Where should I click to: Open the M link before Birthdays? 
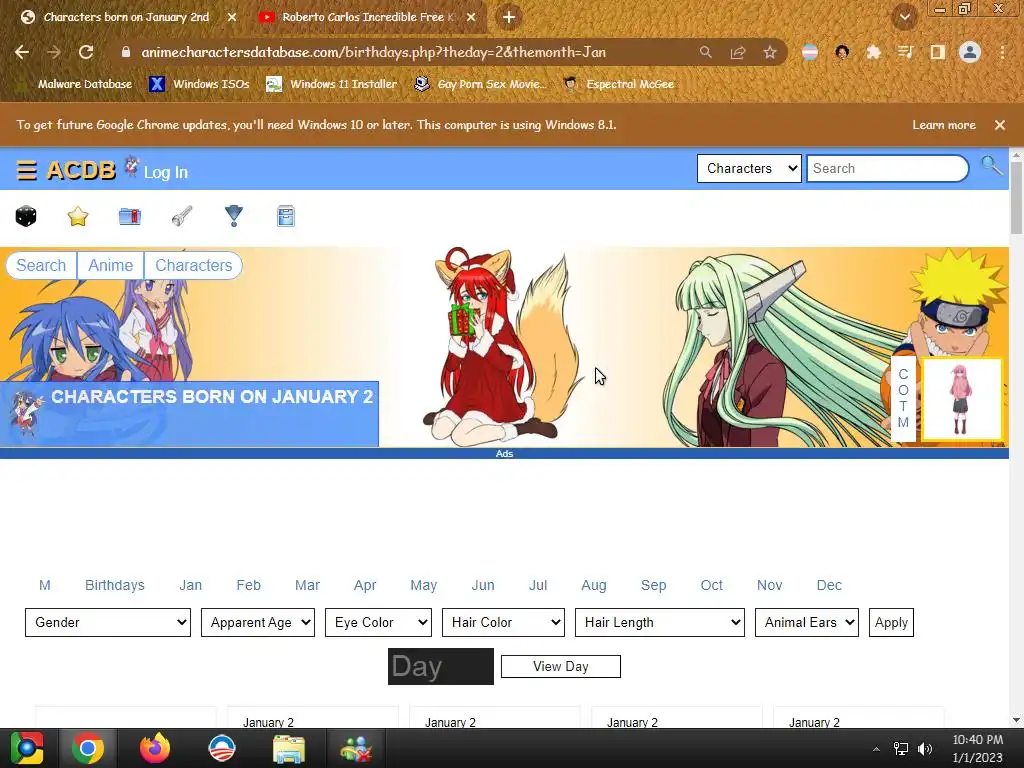(44, 585)
